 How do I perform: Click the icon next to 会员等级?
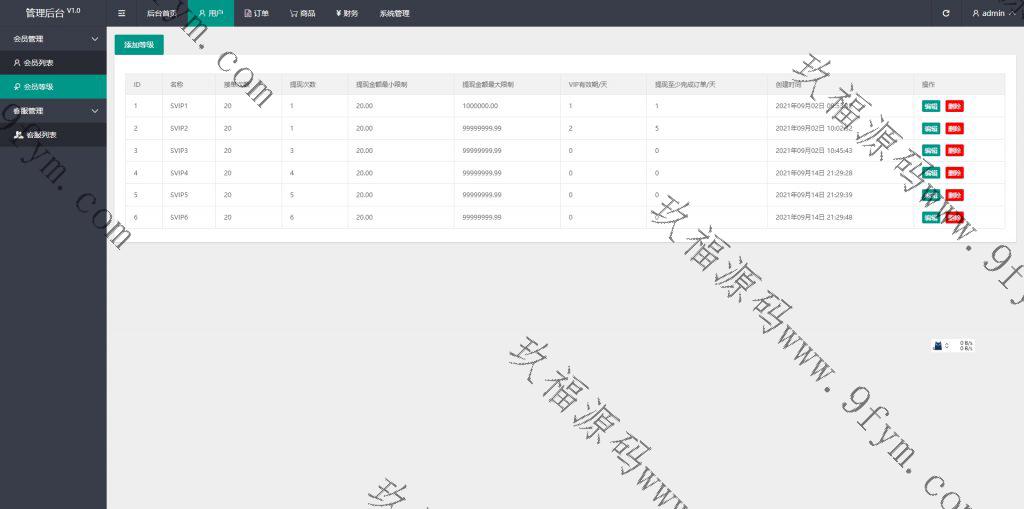(16, 87)
